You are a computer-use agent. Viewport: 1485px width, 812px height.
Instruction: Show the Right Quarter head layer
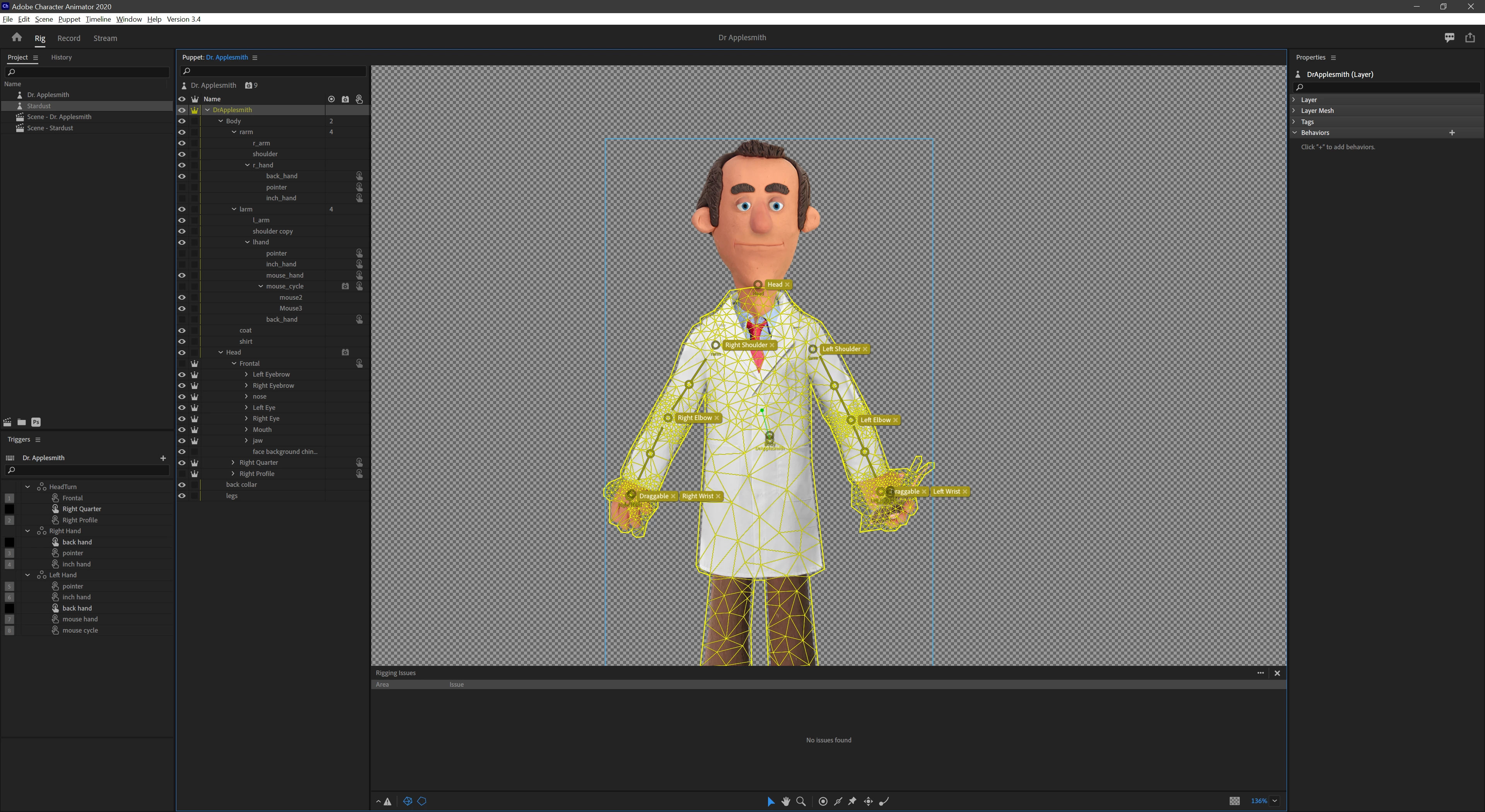pos(182,462)
